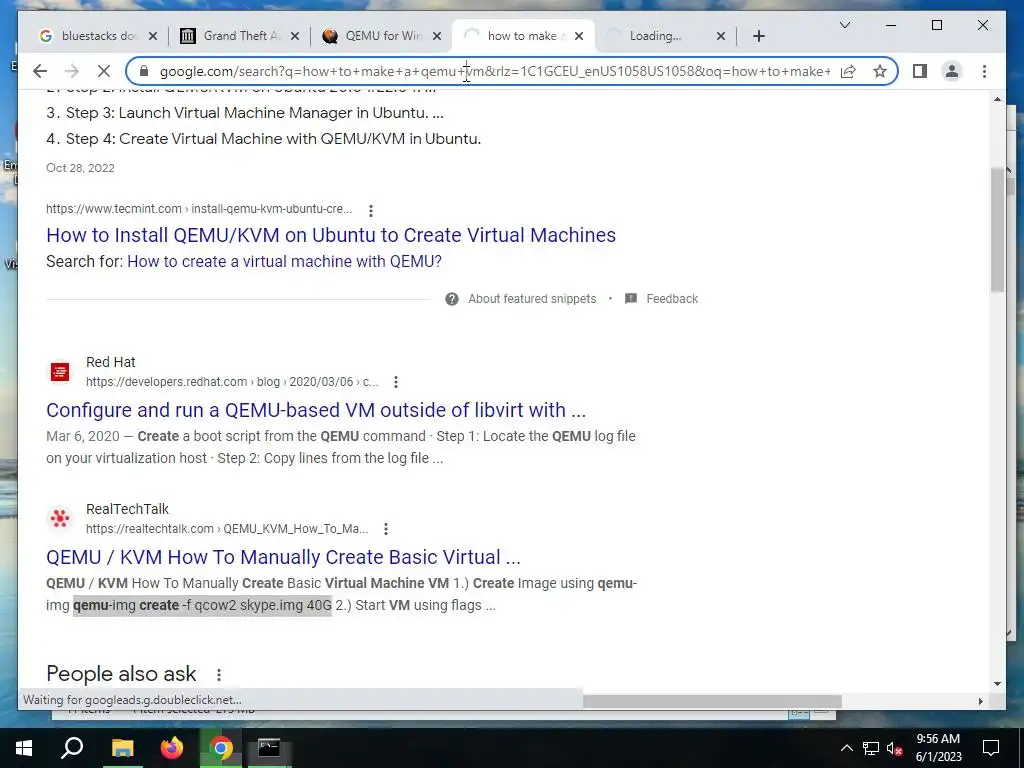Click the scroll down arrow
The height and width of the screenshot is (768, 1024).
pyautogui.click(x=997, y=684)
